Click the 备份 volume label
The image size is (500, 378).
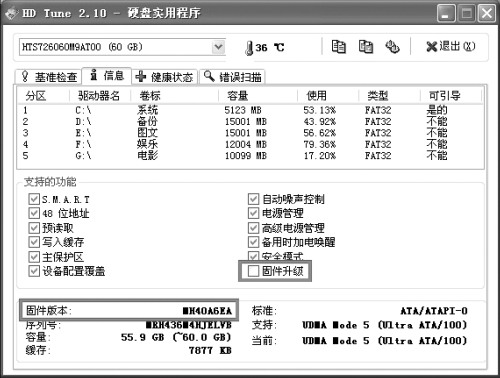tap(148, 122)
